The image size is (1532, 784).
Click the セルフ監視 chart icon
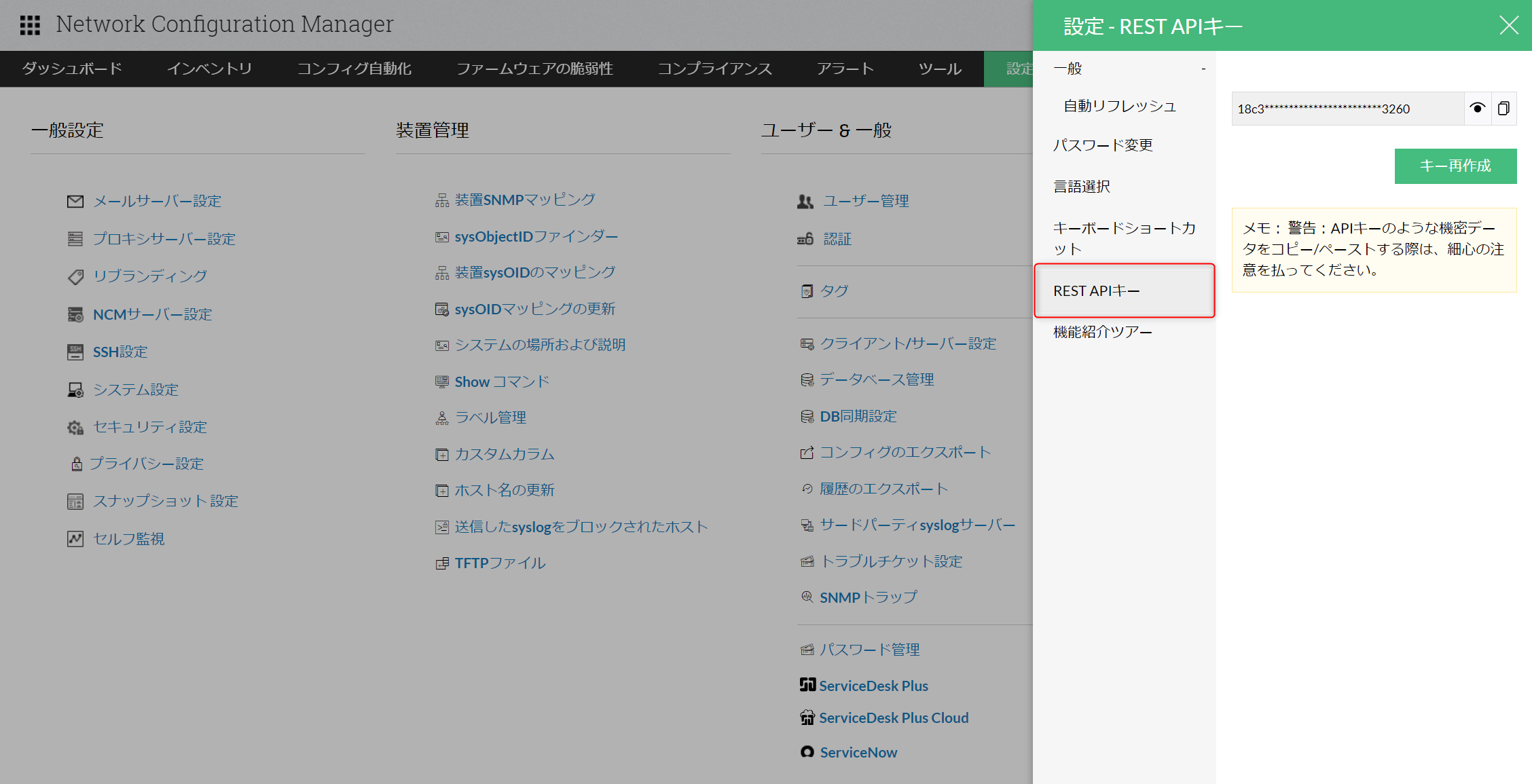click(75, 539)
